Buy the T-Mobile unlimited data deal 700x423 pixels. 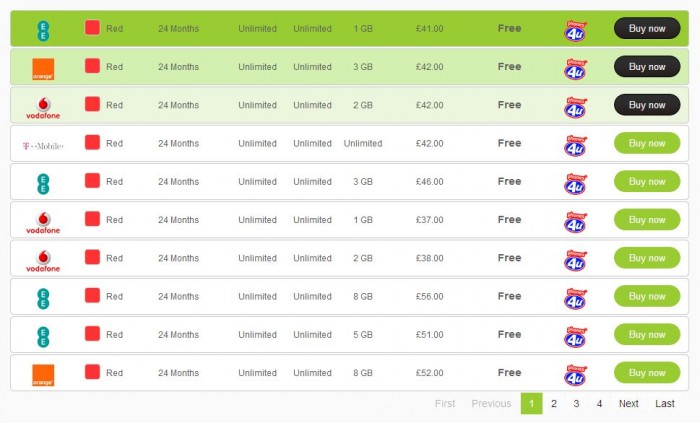pyautogui.click(x=646, y=143)
